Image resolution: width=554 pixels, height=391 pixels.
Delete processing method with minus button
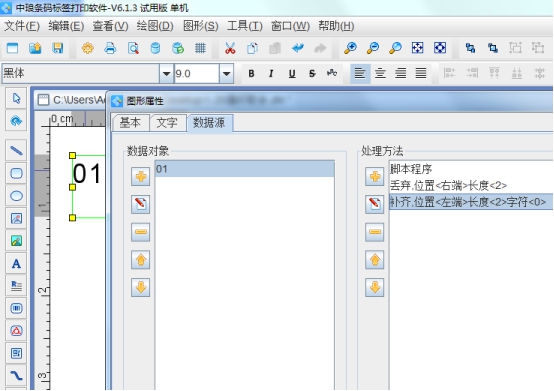tap(375, 232)
